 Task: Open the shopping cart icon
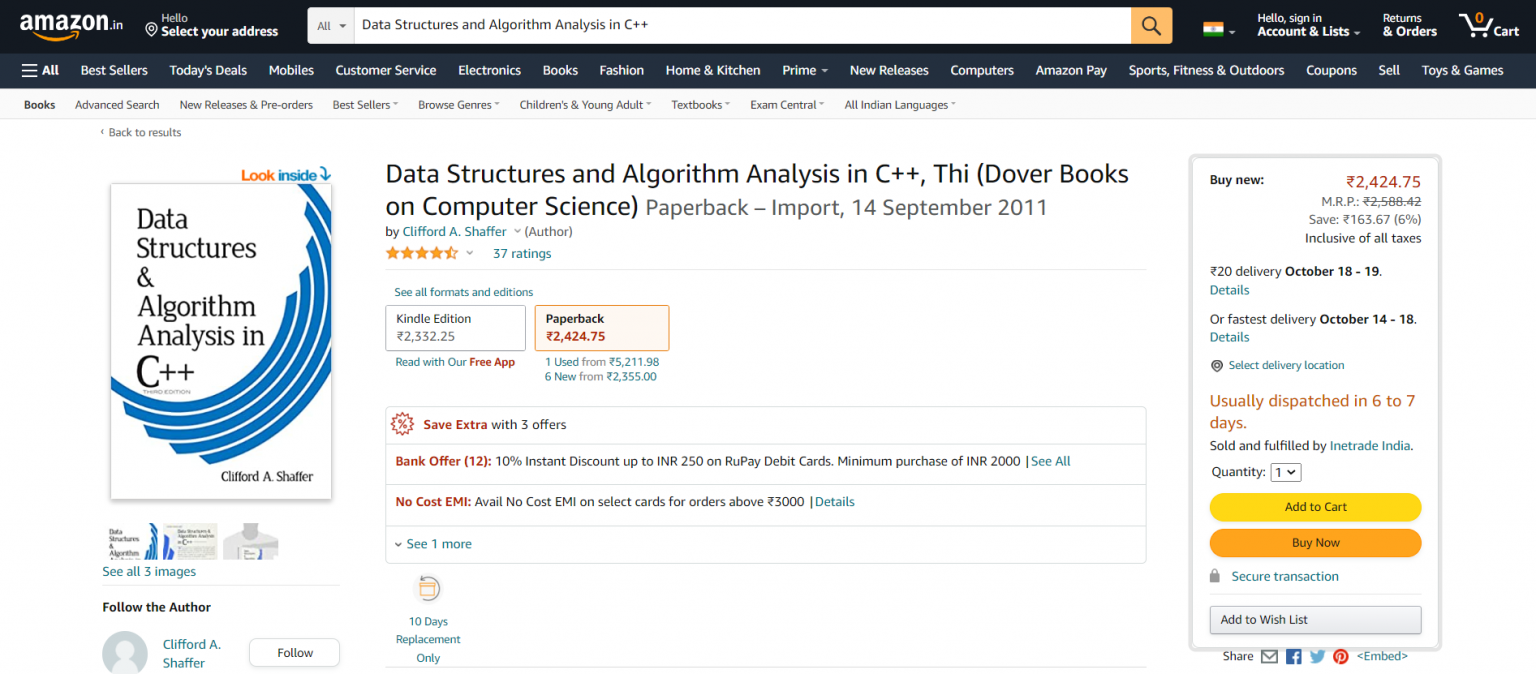click(1488, 26)
